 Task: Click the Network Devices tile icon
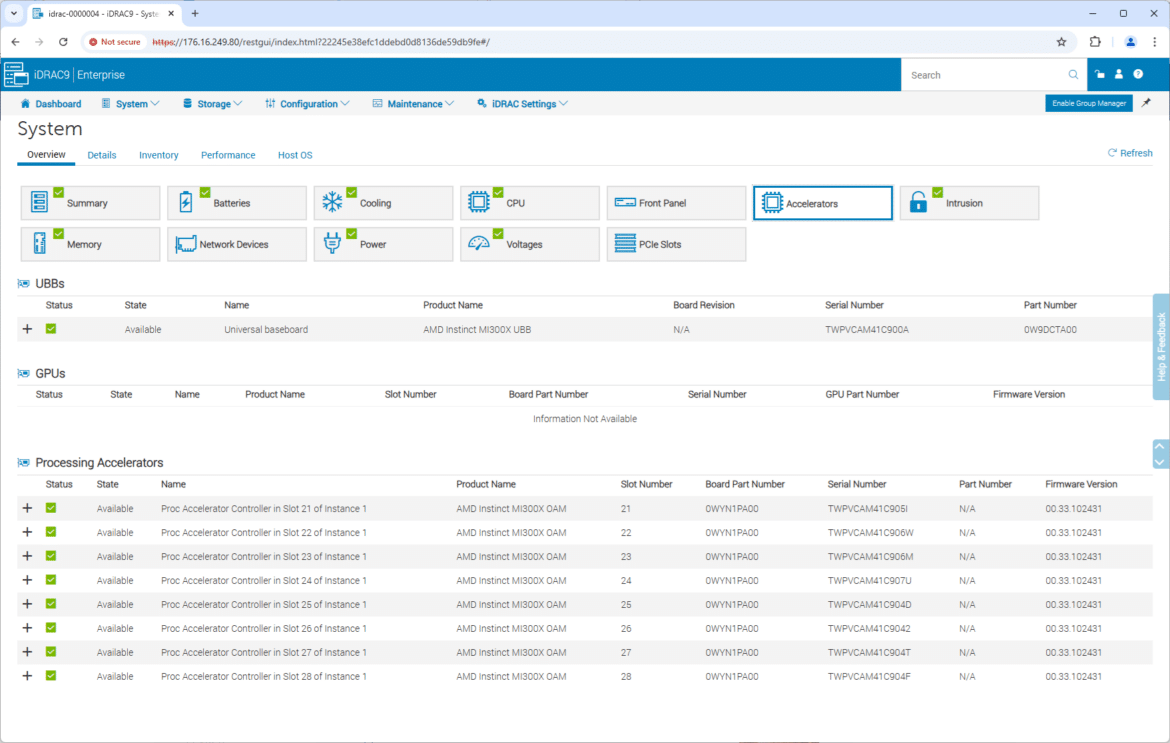click(x=185, y=244)
